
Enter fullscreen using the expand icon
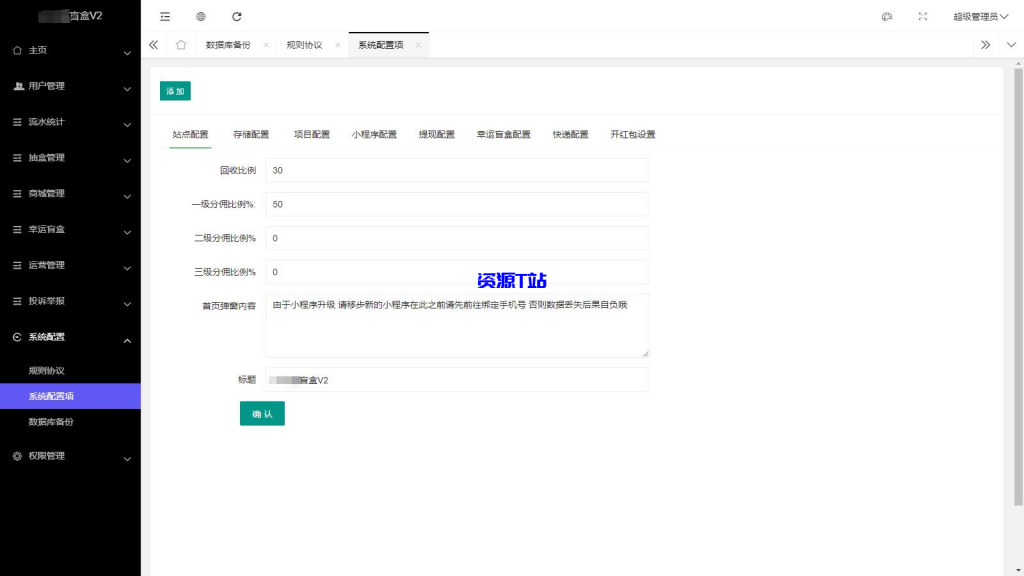(922, 16)
